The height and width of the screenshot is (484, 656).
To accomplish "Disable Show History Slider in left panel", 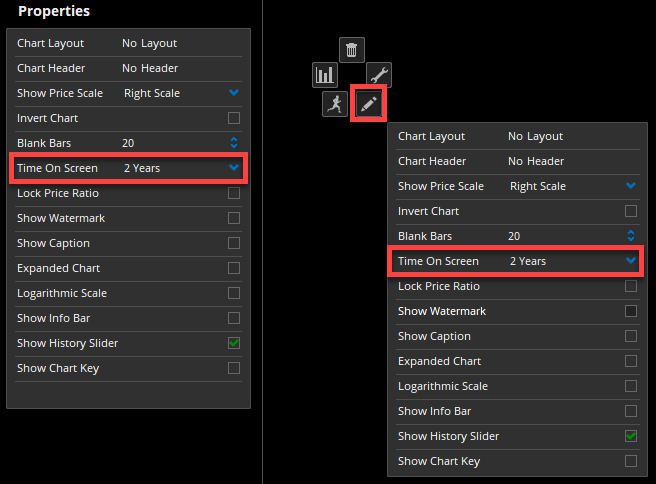I will [x=234, y=343].
